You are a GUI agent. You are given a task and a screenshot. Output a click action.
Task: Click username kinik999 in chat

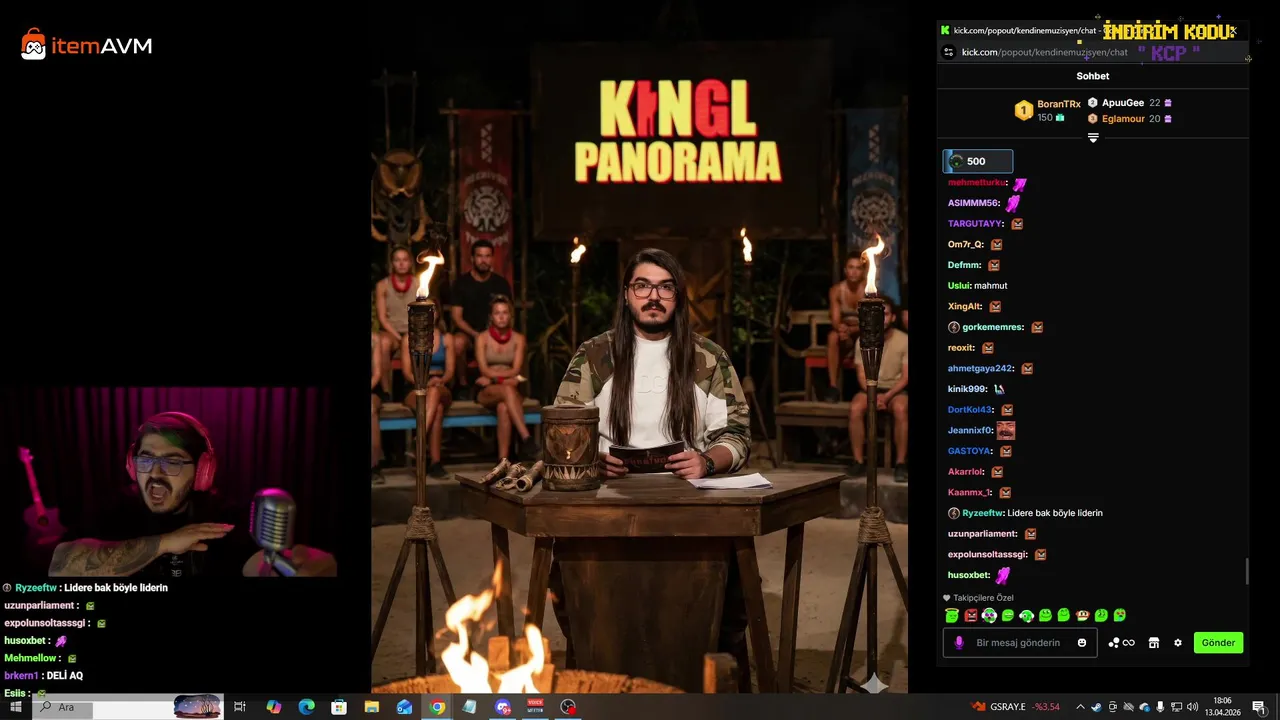[x=967, y=389]
